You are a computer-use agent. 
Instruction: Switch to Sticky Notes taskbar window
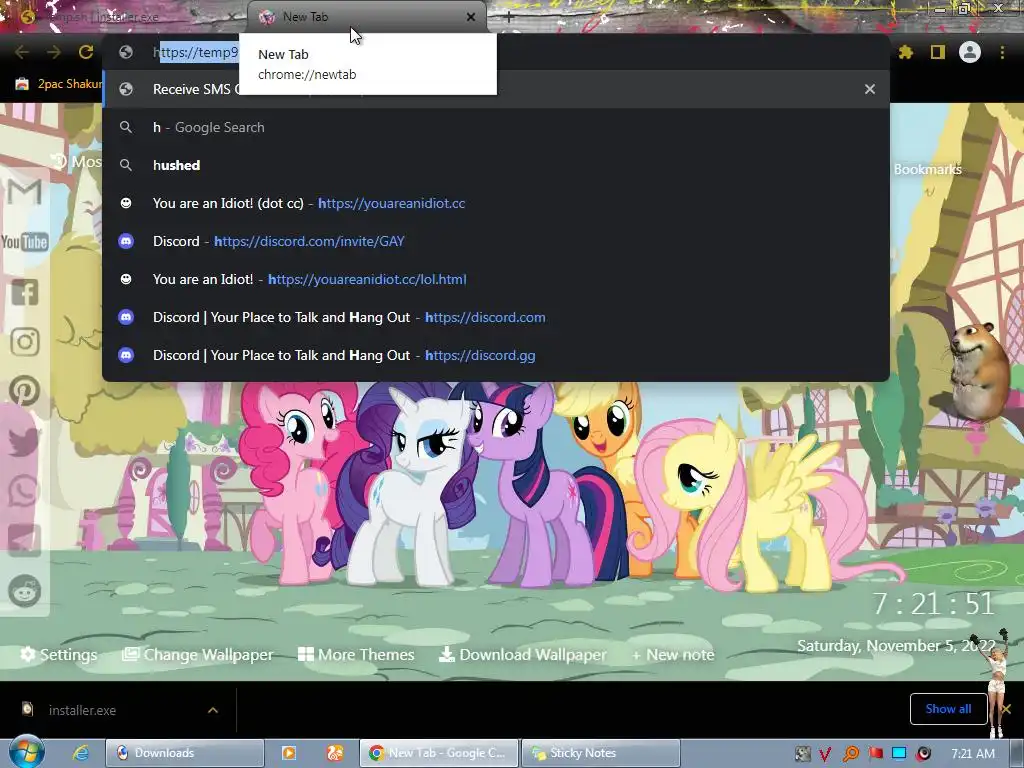[x=601, y=753]
